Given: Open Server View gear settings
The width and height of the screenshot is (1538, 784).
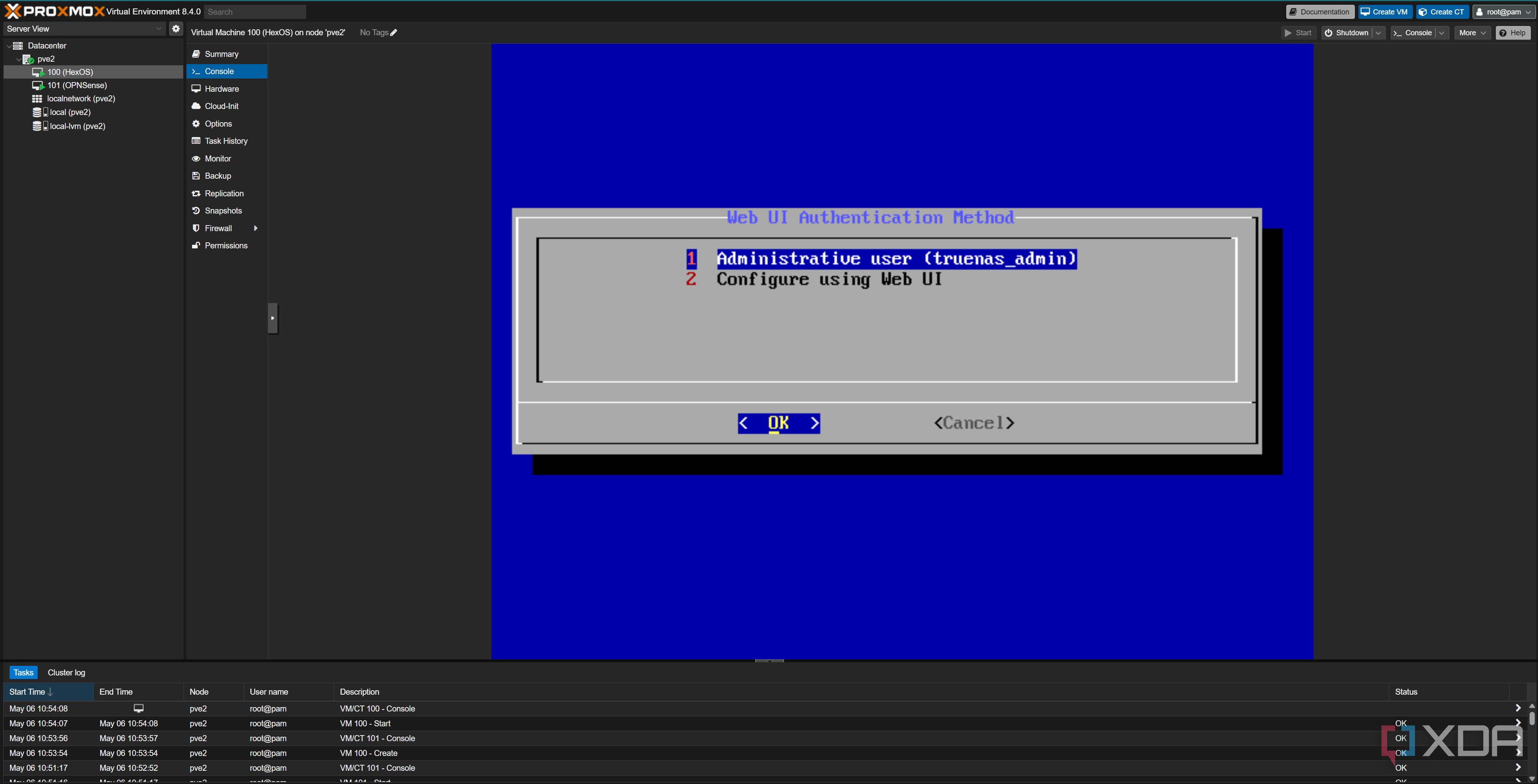Looking at the screenshot, I should pos(176,28).
